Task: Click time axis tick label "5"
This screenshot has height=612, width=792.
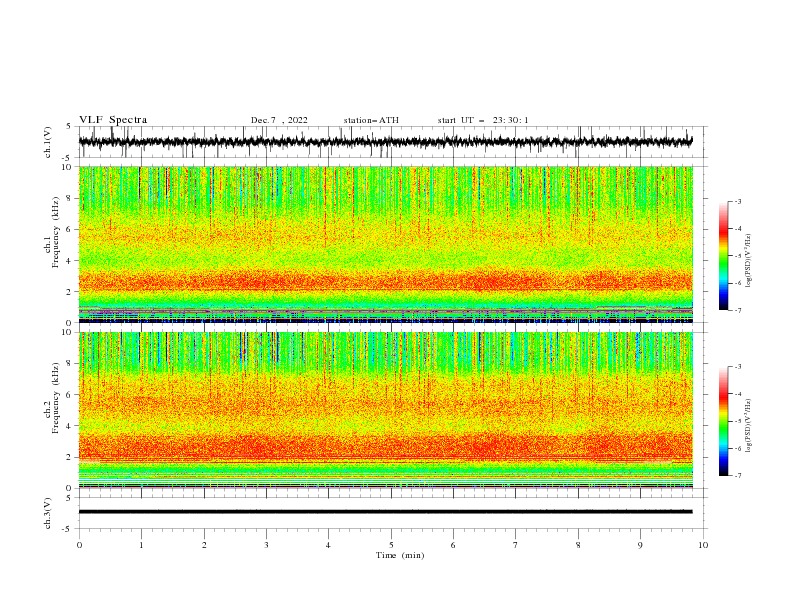Action: click(x=391, y=545)
